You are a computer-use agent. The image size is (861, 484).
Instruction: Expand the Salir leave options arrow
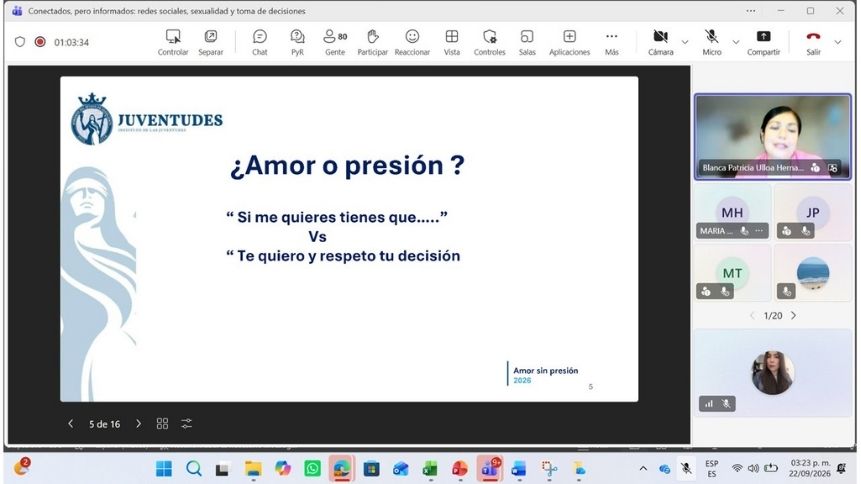838,42
